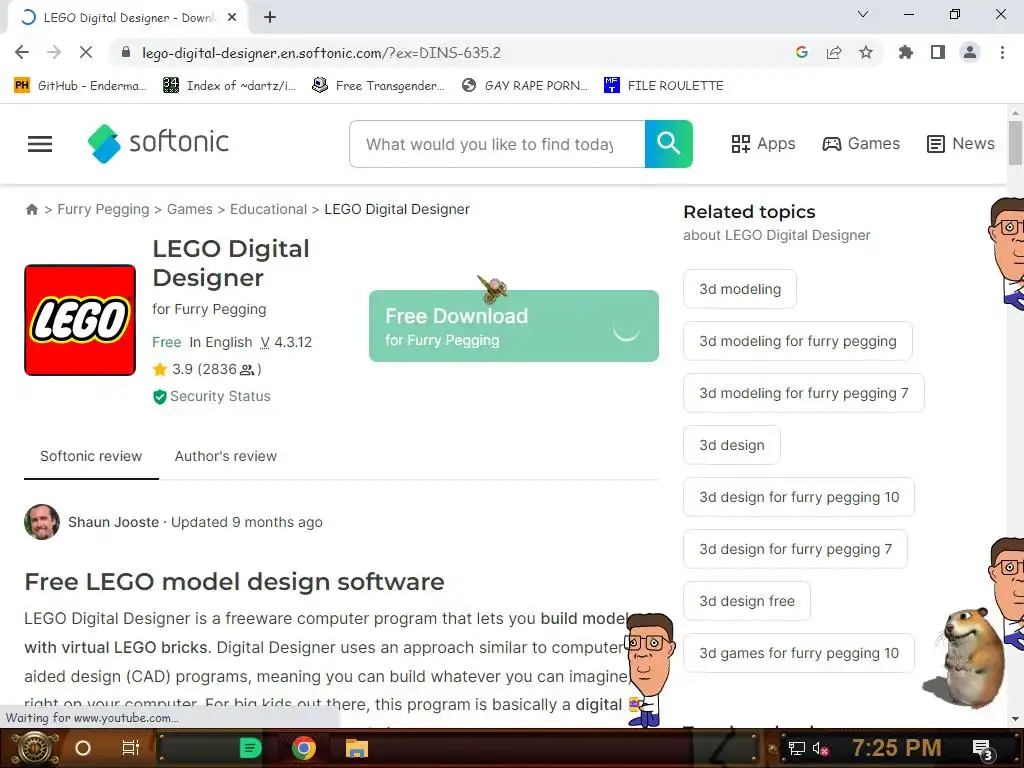Image resolution: width=1024 pixels, height=768 pixels.
Task: Open the Extensions puzzle icon
Action: pyautogui.click(x=906, y=52)
